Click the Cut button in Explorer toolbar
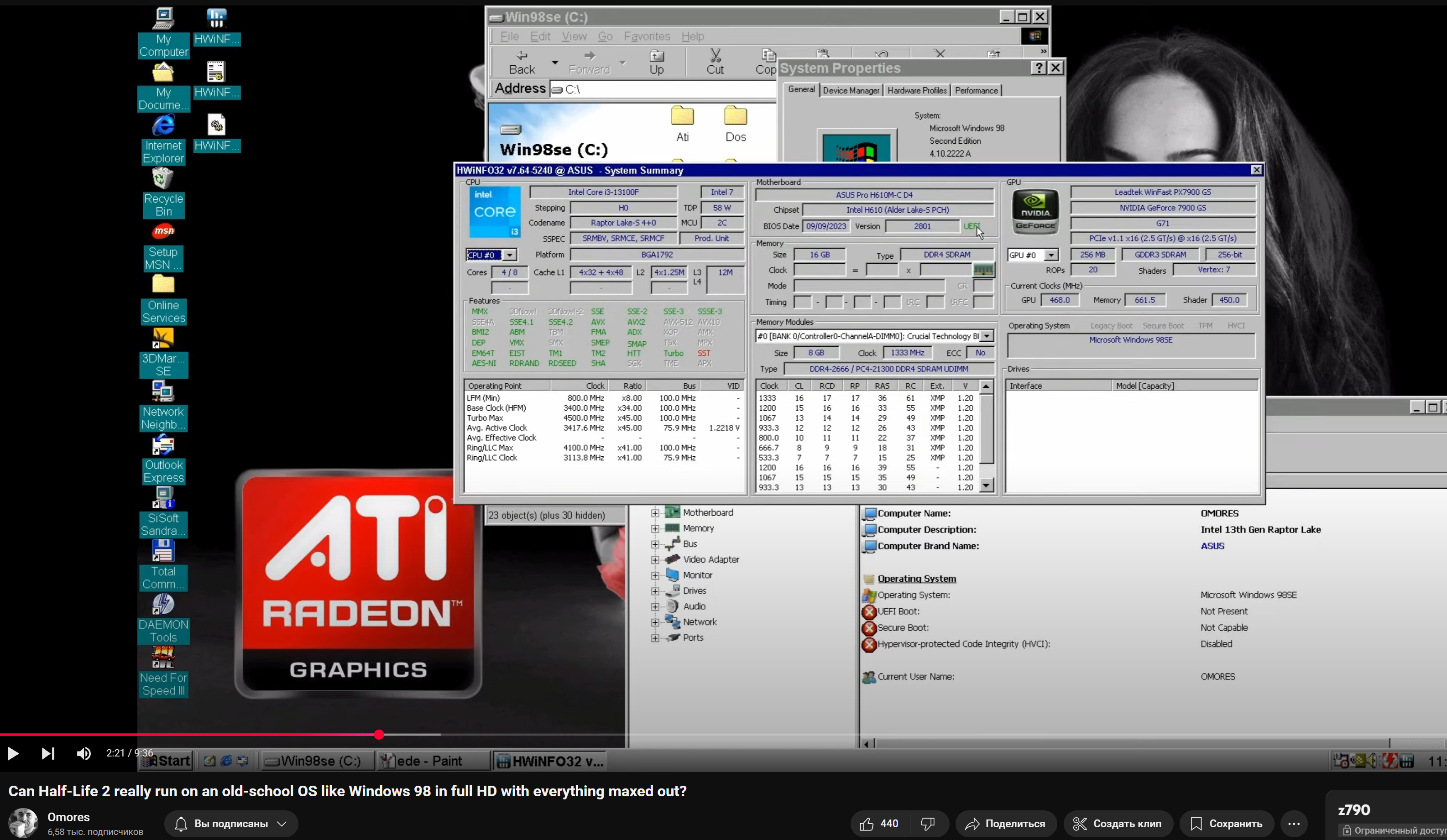The height and width of the screenshot is (840, 1447). click(x=715, y=63)
